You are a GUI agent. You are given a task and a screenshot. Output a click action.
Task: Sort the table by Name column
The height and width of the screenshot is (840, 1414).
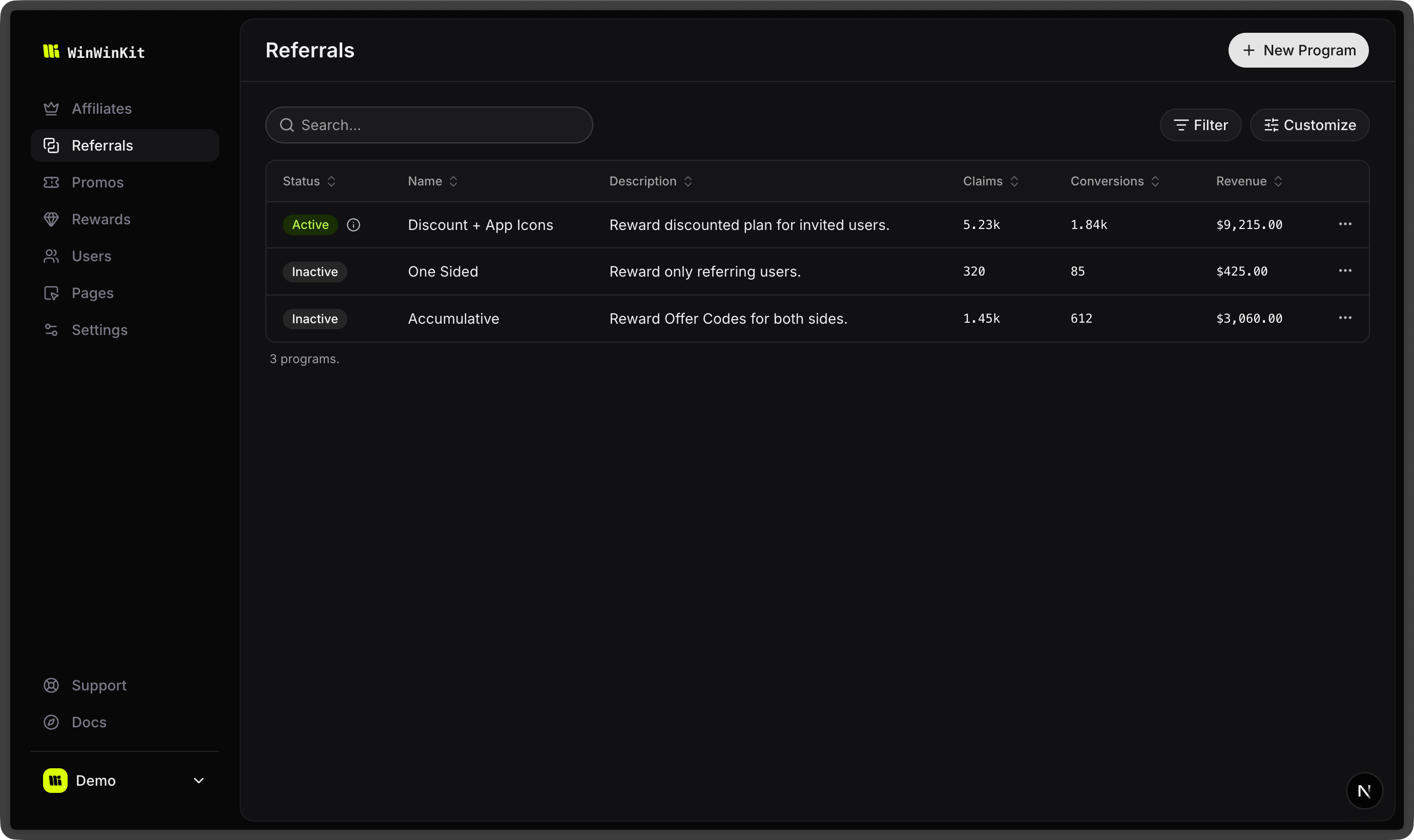click(x=433, y=181)
